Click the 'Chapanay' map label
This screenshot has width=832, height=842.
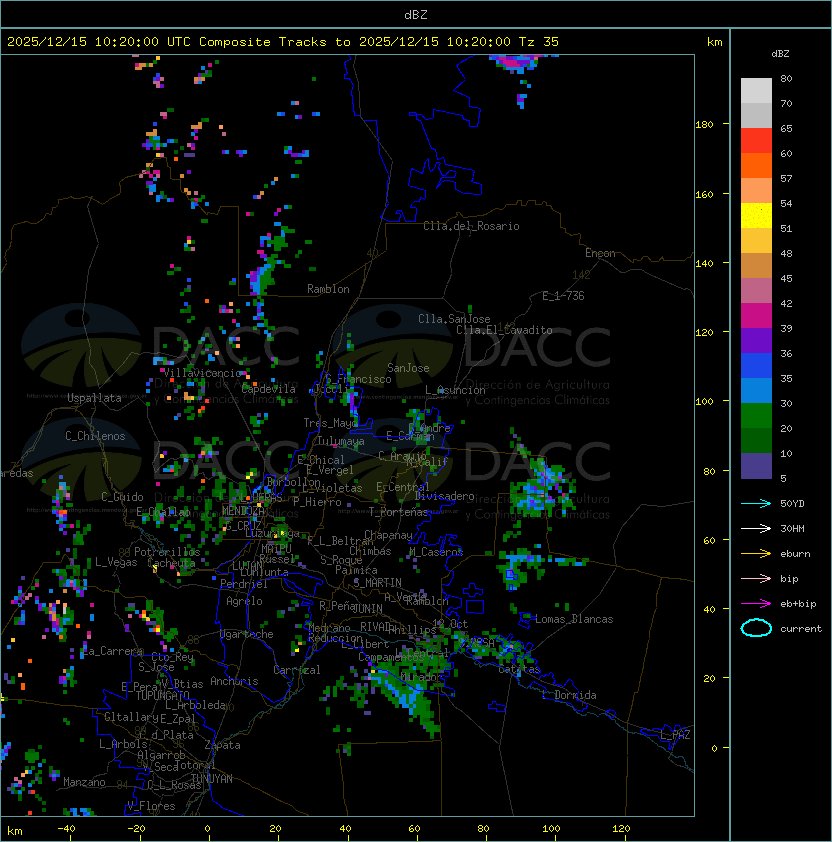(388, 535)
